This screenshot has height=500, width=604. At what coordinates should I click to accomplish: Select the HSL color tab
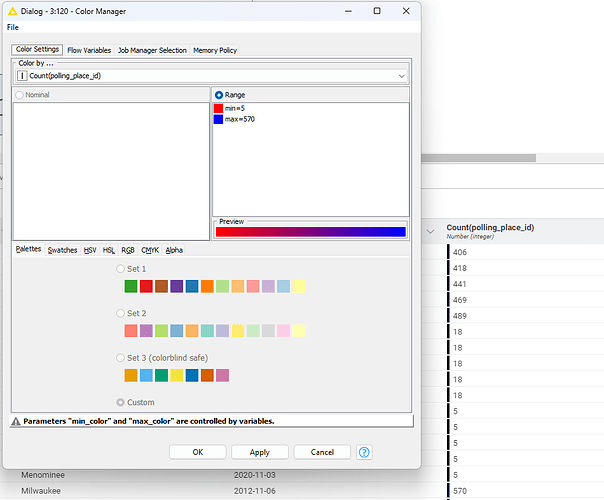(x=109, y=250)
